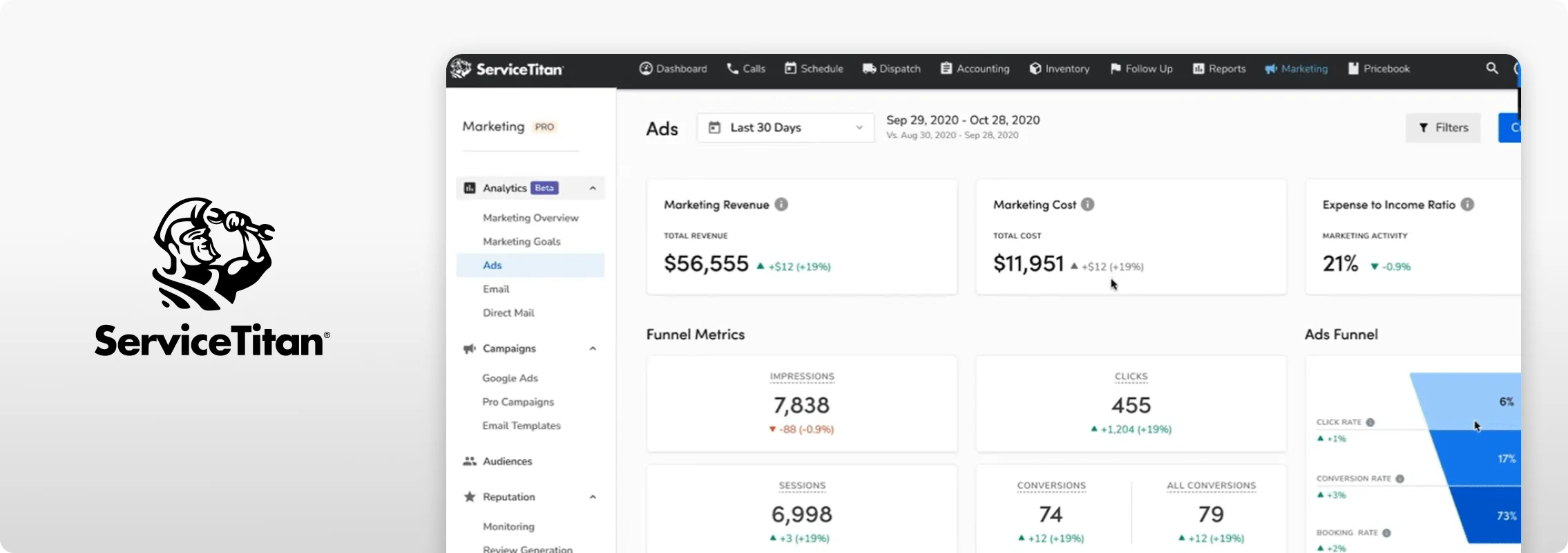The width and height of the screenshot is (1568, 553).
Task: Open Google Ads campaigns
Action: pos(510,378)
